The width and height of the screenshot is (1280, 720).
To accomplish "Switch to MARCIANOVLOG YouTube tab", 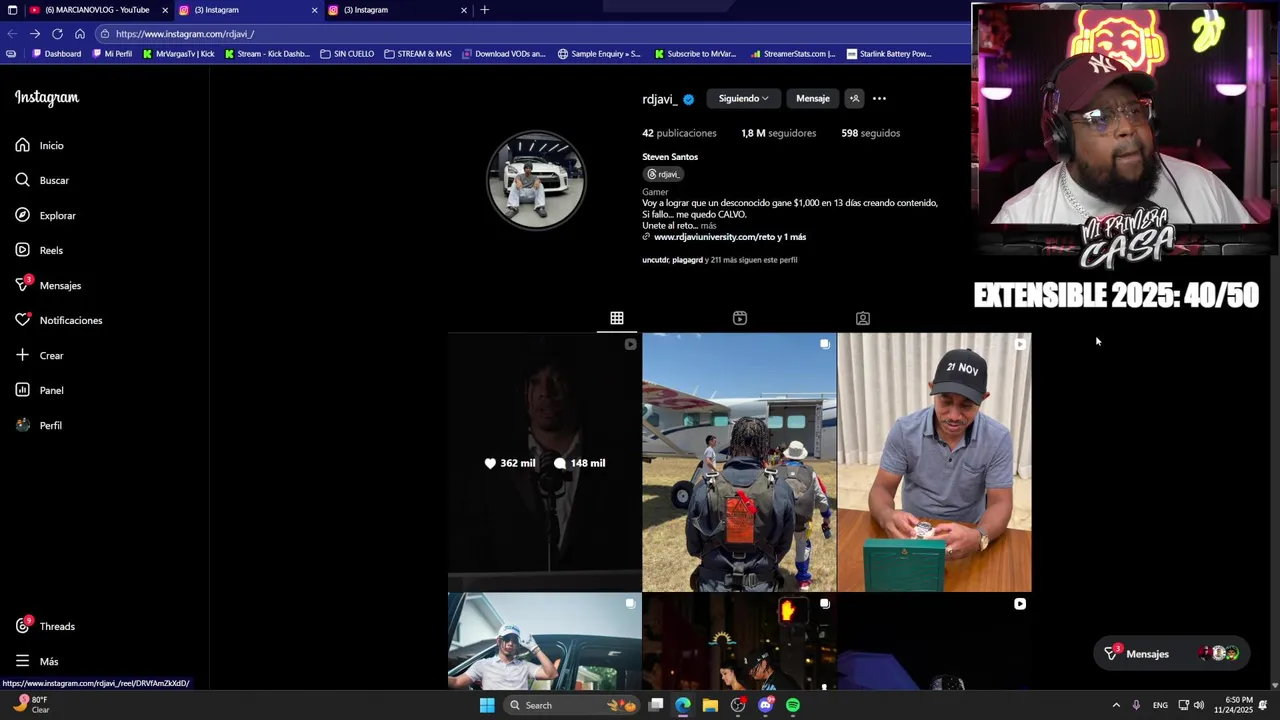I will point(97,10).
